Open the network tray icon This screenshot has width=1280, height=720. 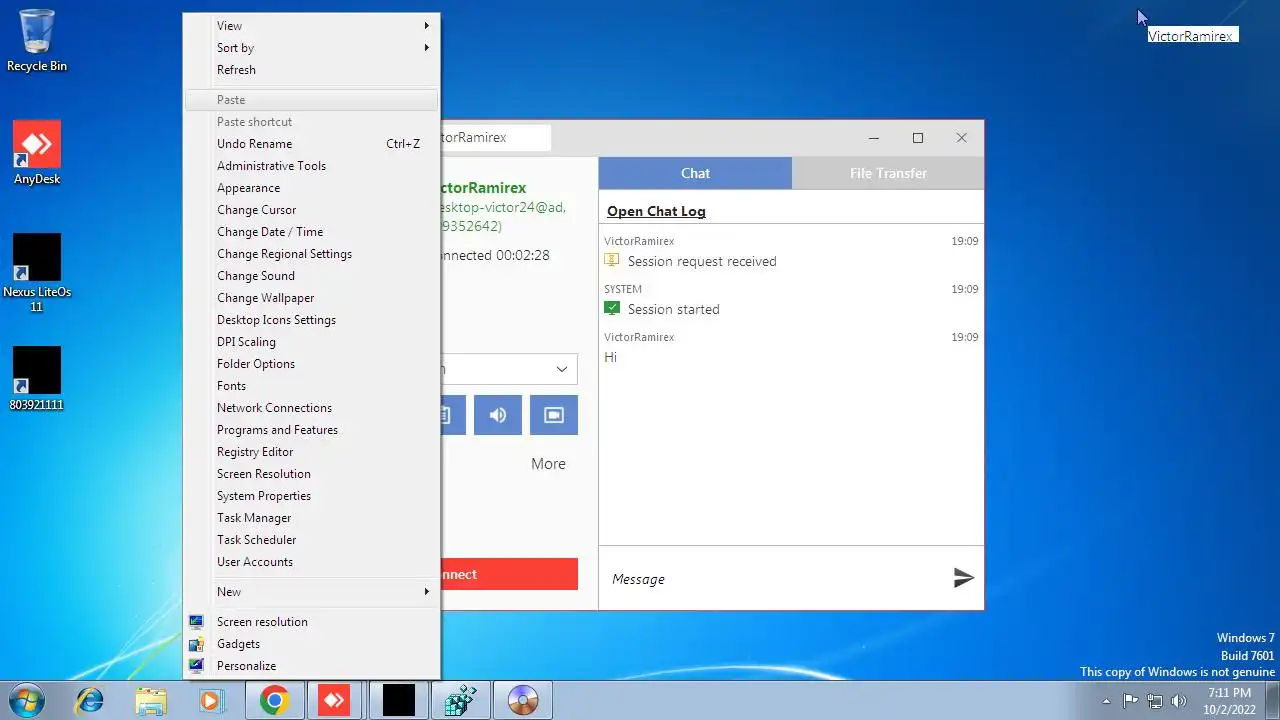[1155, 701]
